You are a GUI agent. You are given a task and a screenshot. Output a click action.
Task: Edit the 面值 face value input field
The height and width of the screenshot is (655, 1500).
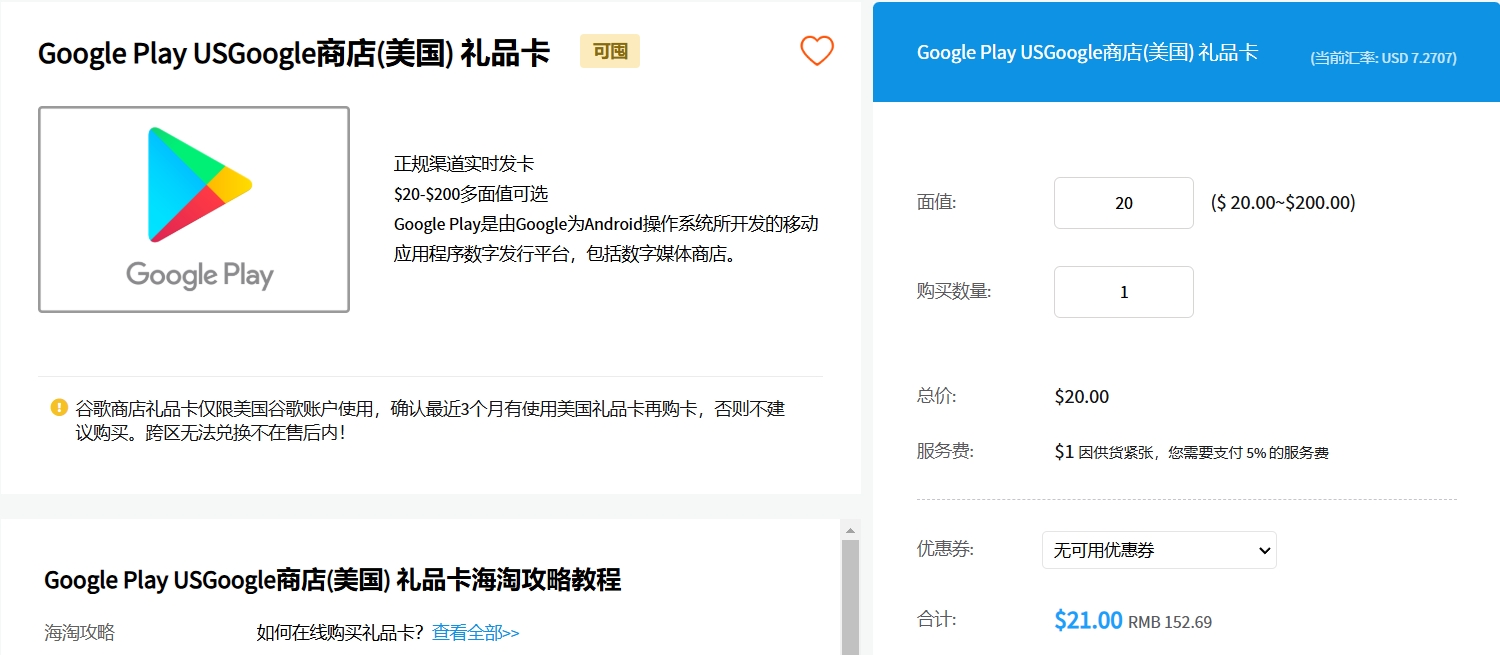click(x=1124, y=203)
